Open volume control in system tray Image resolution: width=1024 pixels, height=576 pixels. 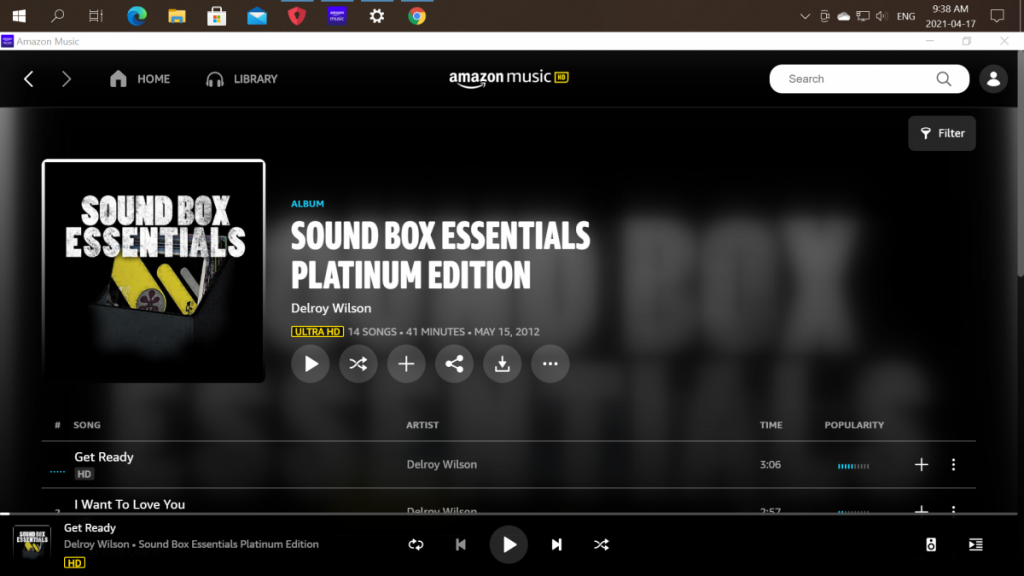[882, 16]
